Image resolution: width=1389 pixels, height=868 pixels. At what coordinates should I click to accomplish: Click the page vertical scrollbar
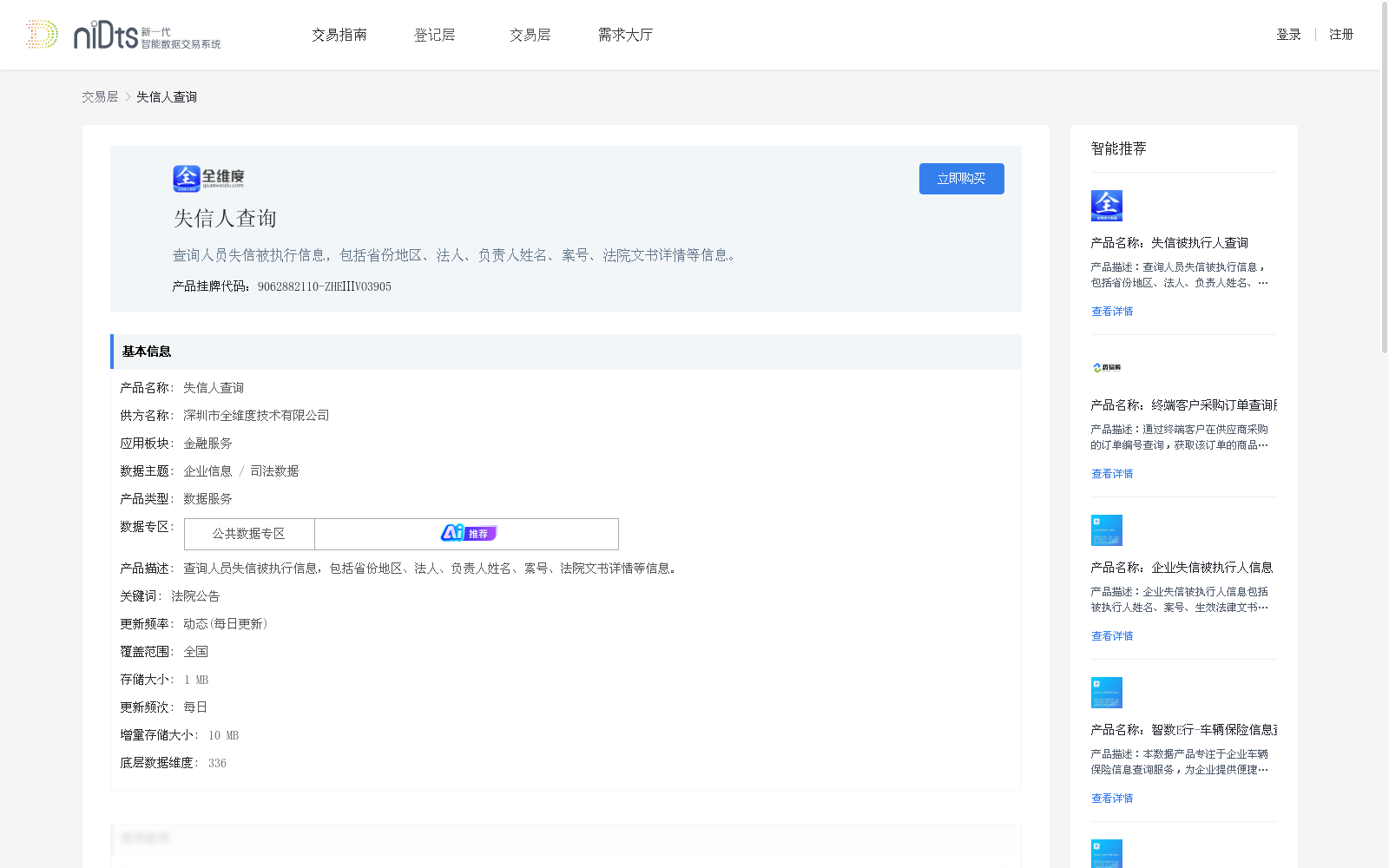[x=1384, y=178]
